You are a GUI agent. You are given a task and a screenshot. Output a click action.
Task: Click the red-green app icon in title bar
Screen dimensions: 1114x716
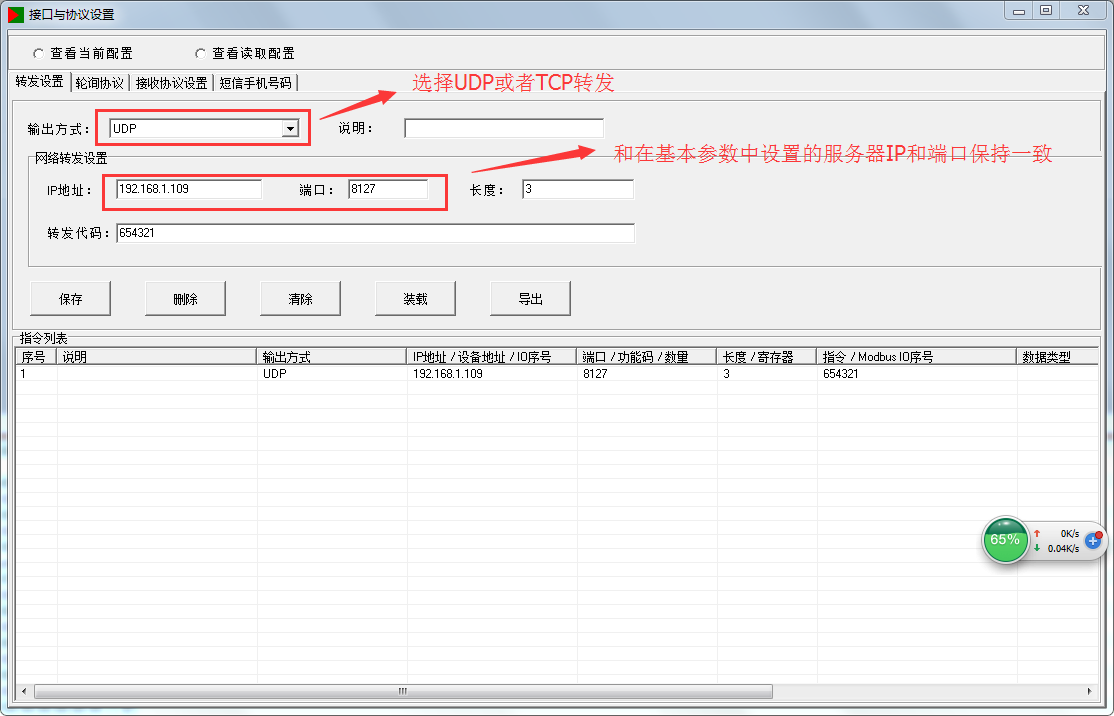(x=16, y=14)
